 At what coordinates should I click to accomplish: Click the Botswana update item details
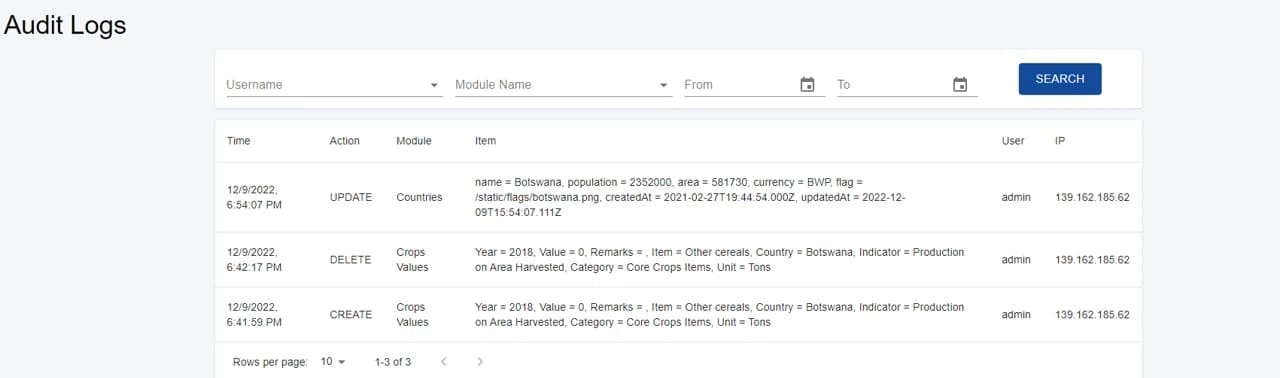pyautogui.click(x=690, y=197)
